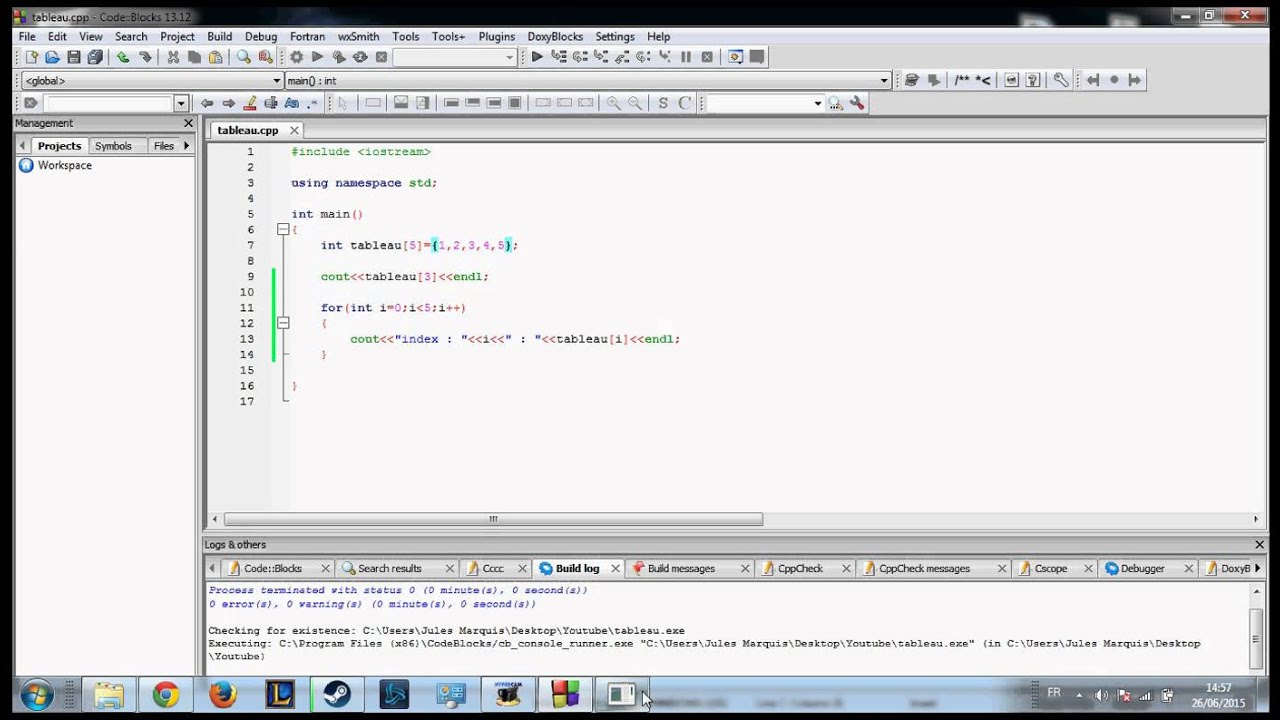Collapse the main() function fold marker
Image resolution: width=1280 pixels, height=720 pixels.
pyautogui.click(x=283, y=229)
